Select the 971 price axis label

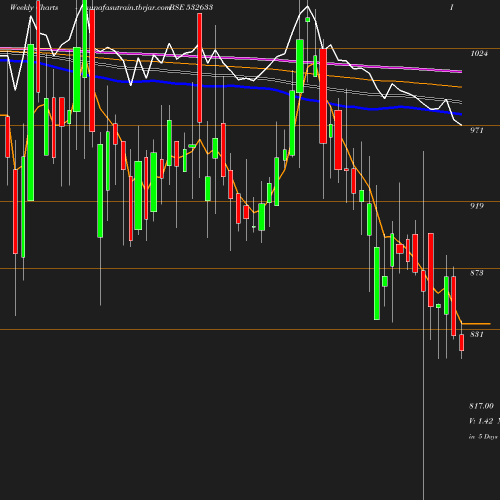477,130
